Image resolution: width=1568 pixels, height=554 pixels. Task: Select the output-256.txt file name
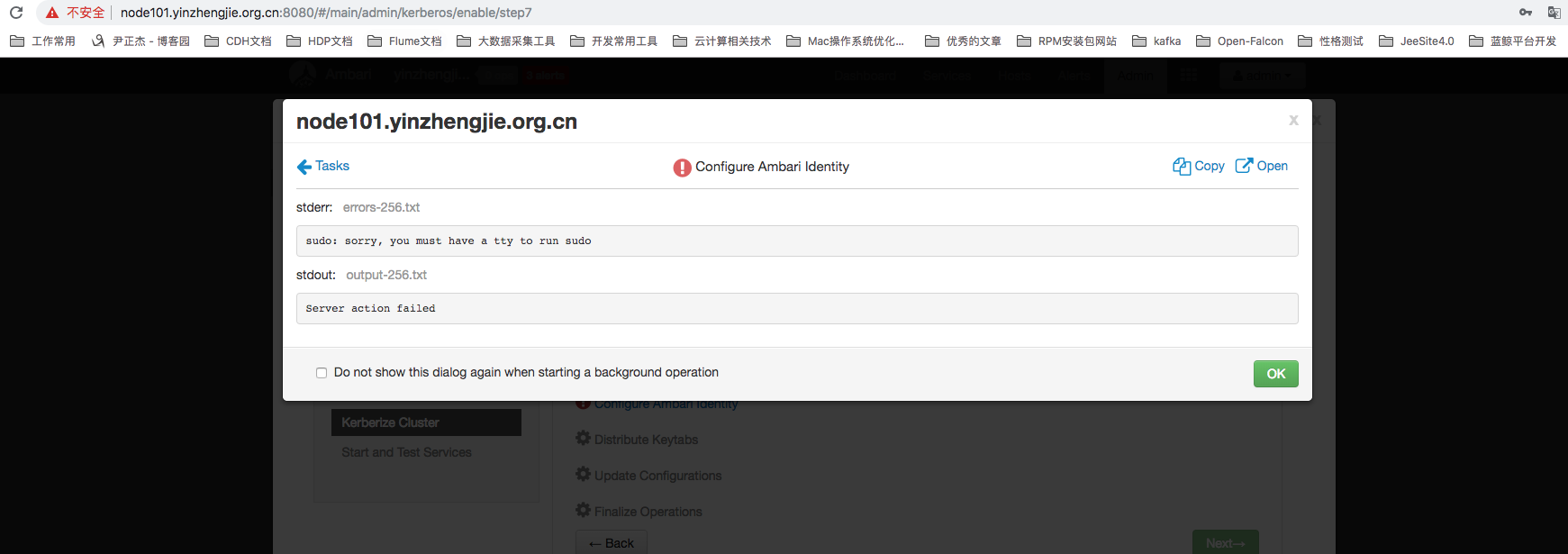click(386, 275)
